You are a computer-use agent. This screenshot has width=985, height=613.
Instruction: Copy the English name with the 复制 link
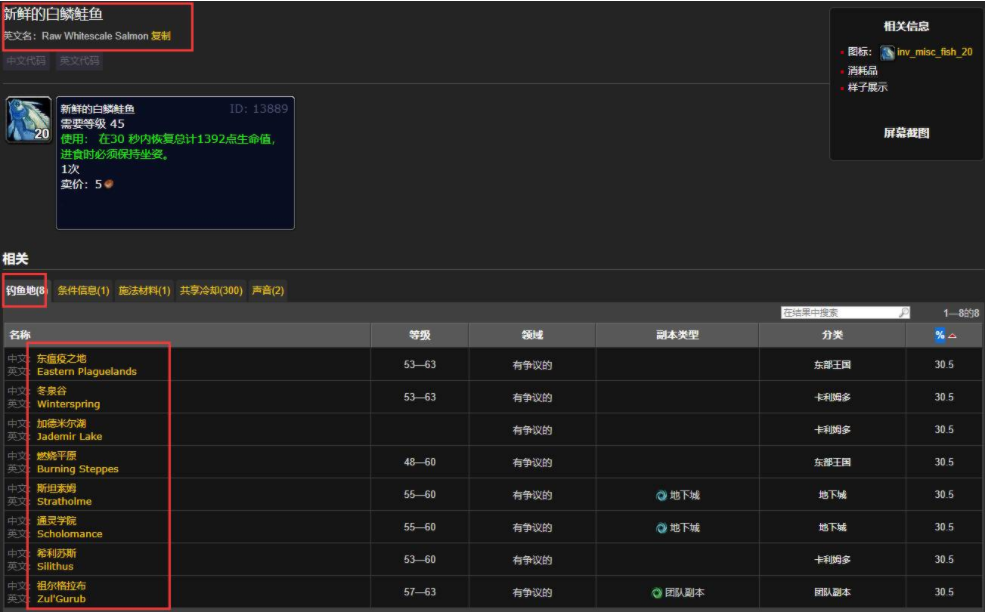(x=161, y=36)
